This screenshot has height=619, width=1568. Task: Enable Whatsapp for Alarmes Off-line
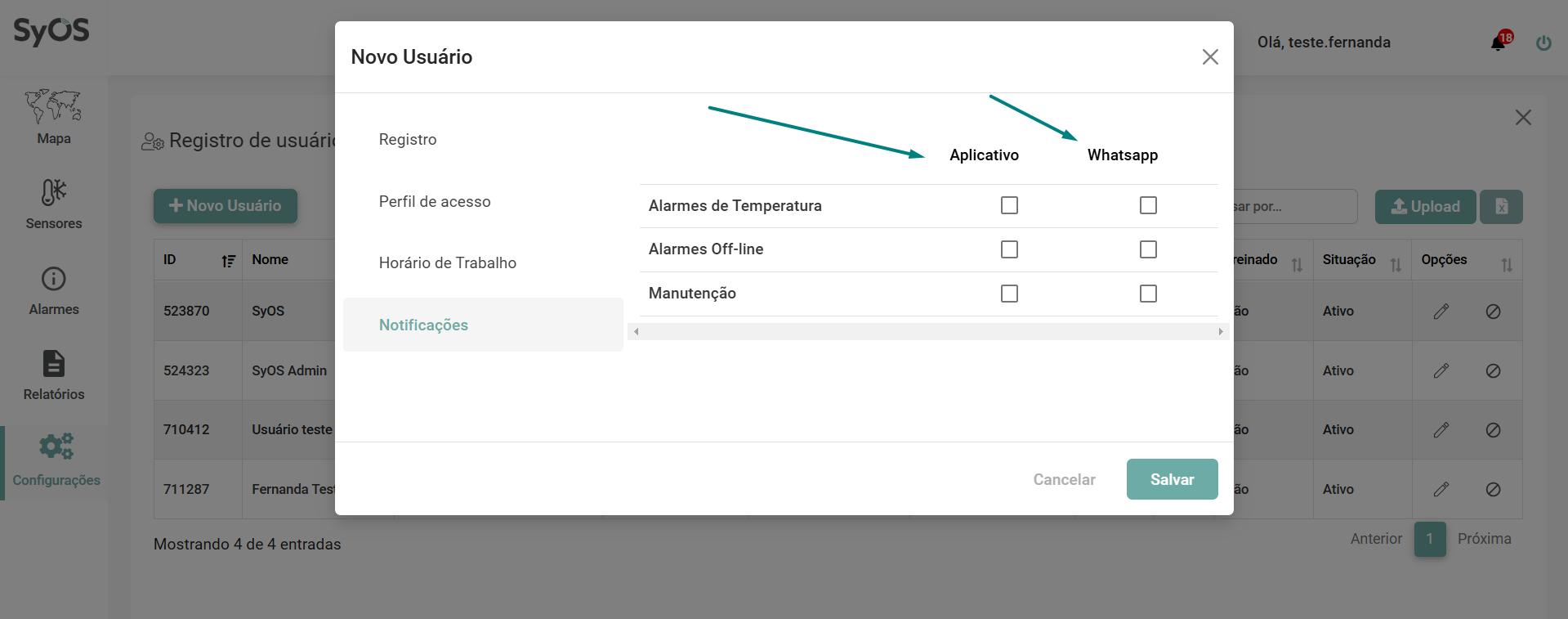pyautogui.click(x=1148, y=249)
